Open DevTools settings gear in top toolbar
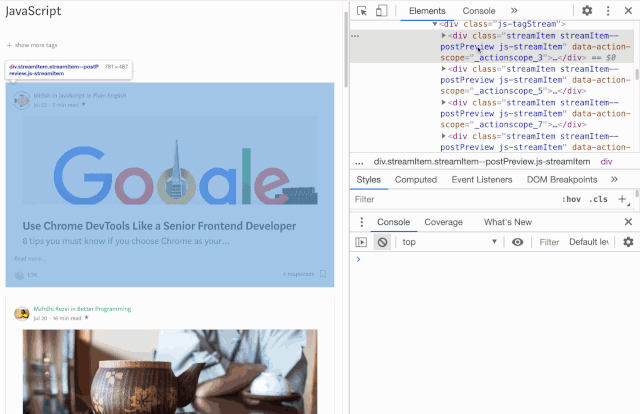Screen dimensions: 640x414 point(587,11)
